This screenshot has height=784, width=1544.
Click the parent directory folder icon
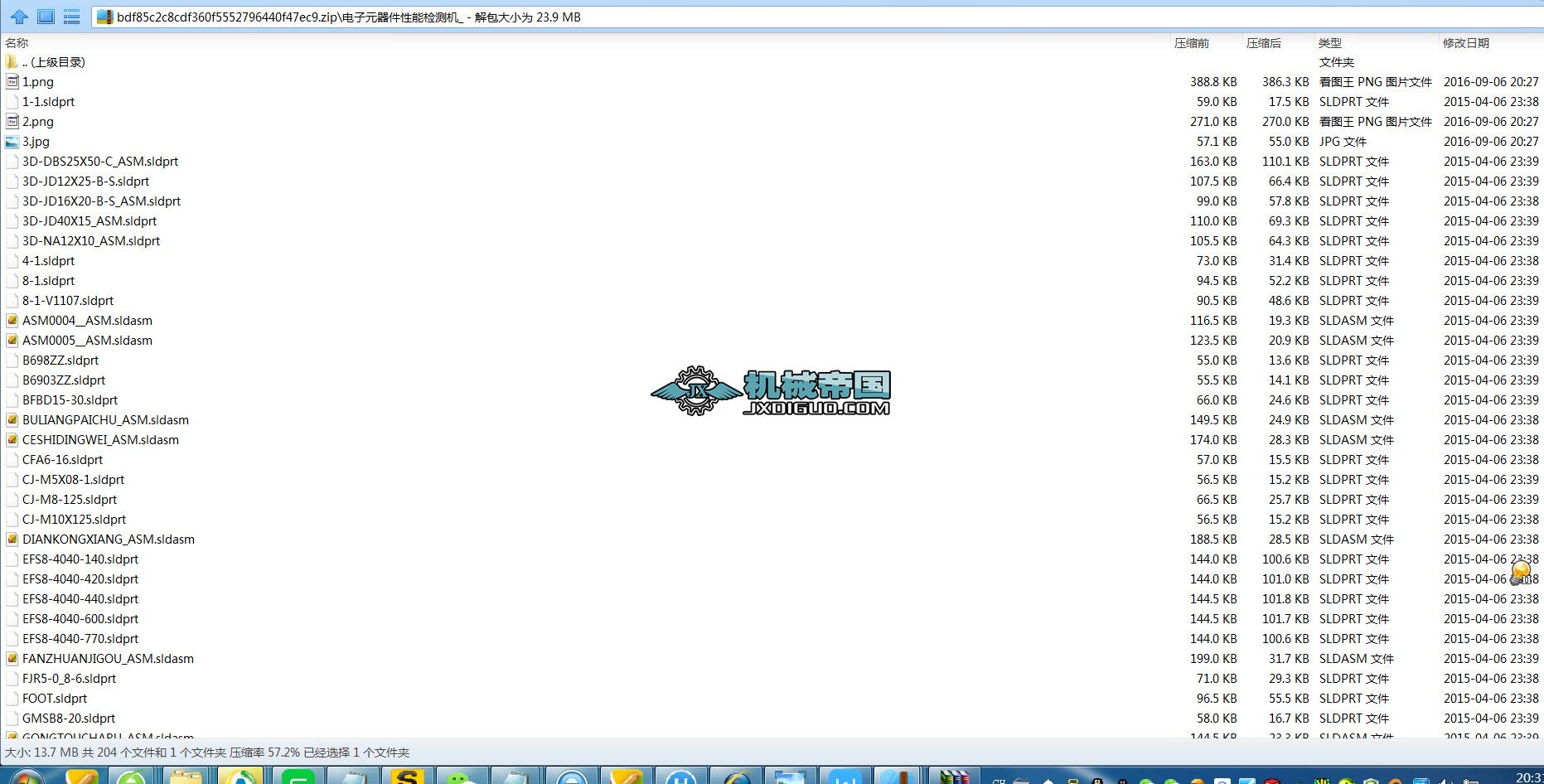pos(12,62)
